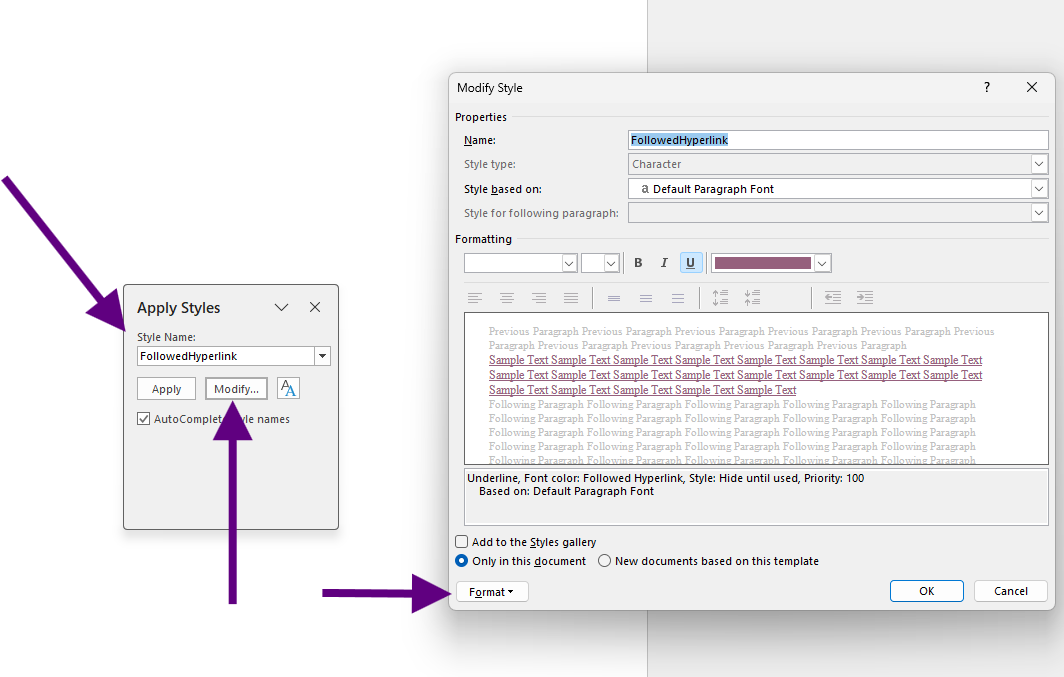The height and width of the screenshot is (677, 1064).
Task: Open the font color dropdown arrow
Action: (x=822, y=263)
